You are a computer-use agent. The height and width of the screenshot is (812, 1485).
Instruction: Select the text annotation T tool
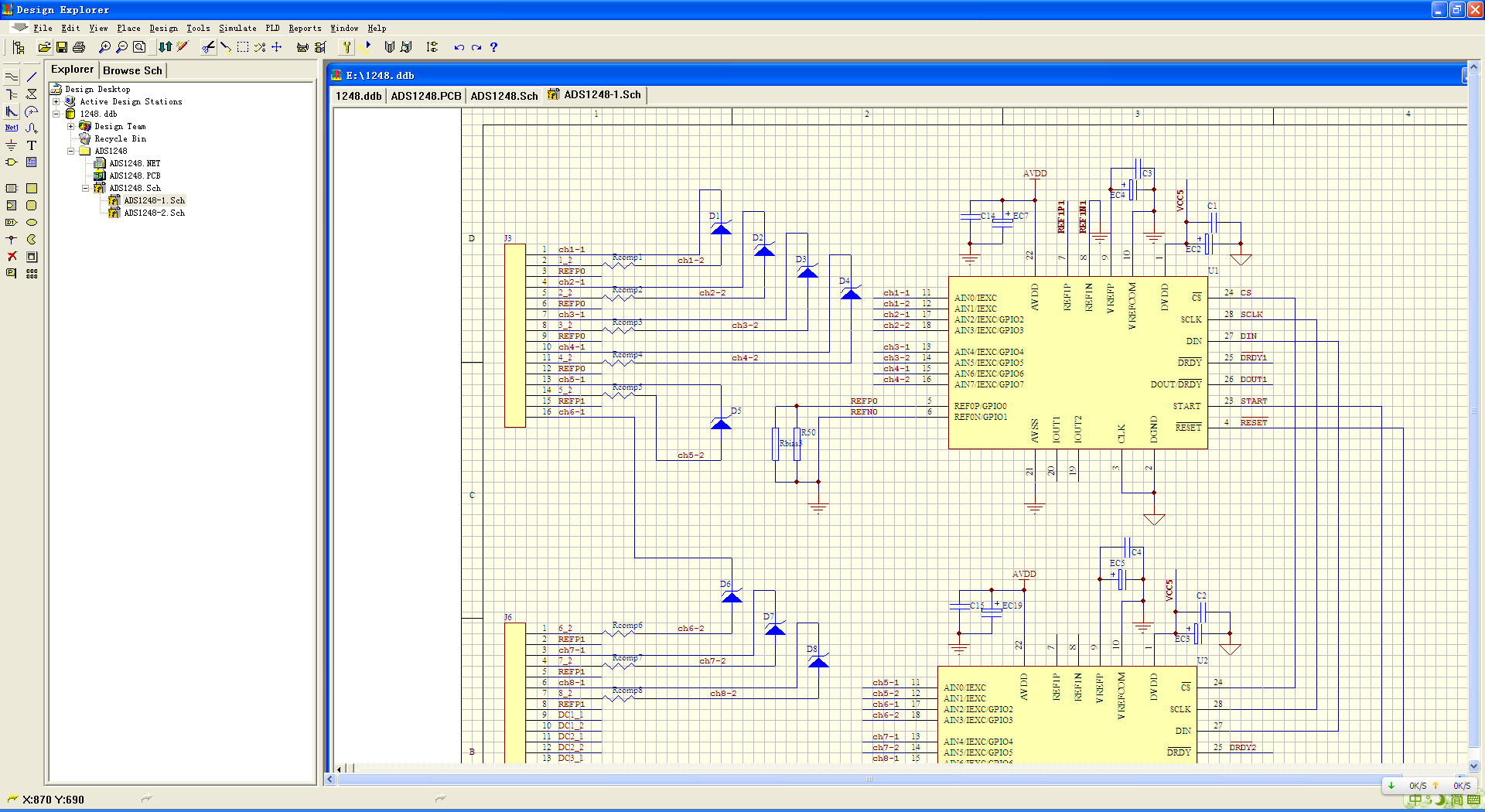[x=32, y=145]
